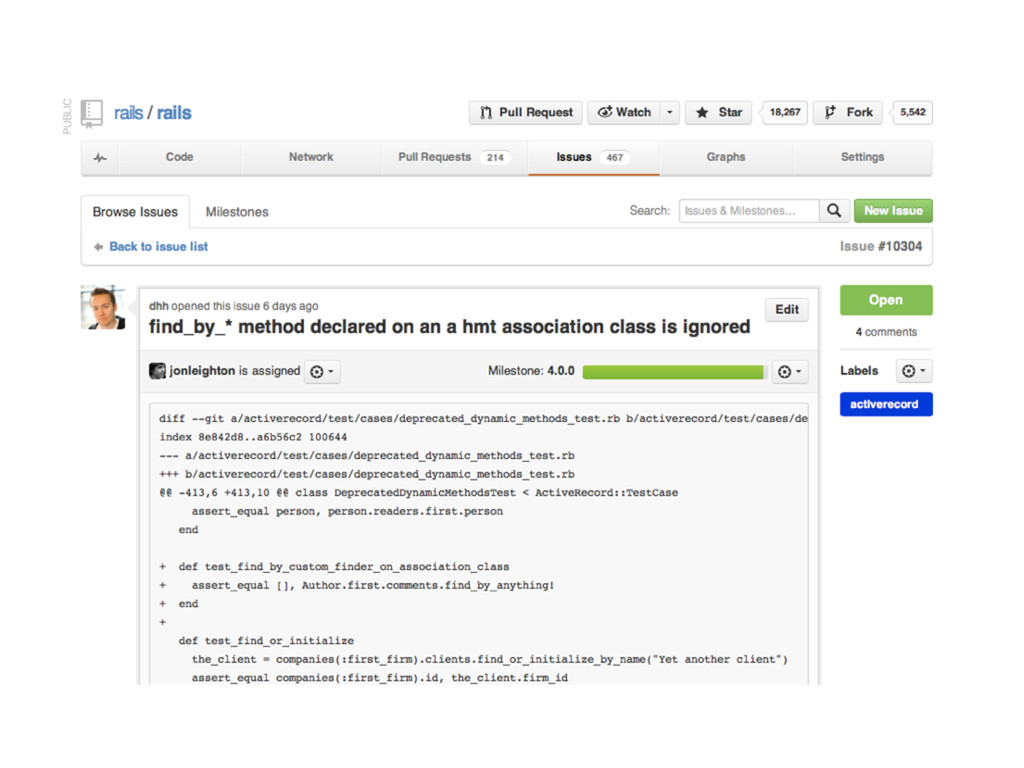This screenshot has width=1024, height=768.
Task: Click the Fork button
Action: 850,113
